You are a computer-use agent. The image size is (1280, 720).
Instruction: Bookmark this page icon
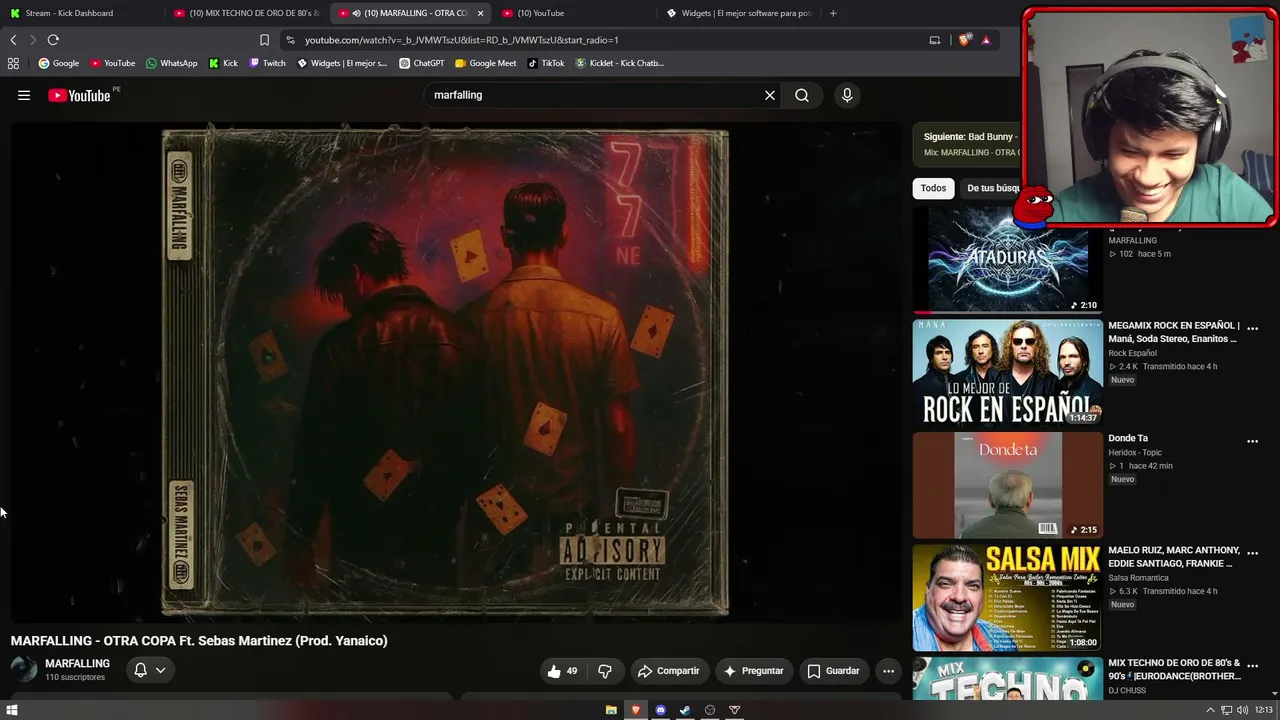click(264, 40)
